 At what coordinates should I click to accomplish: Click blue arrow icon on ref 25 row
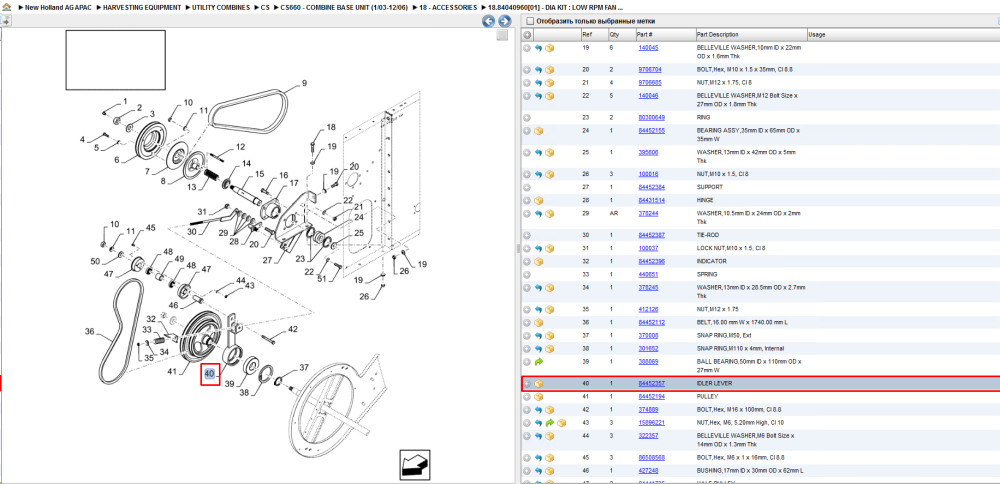click(538, 152)
